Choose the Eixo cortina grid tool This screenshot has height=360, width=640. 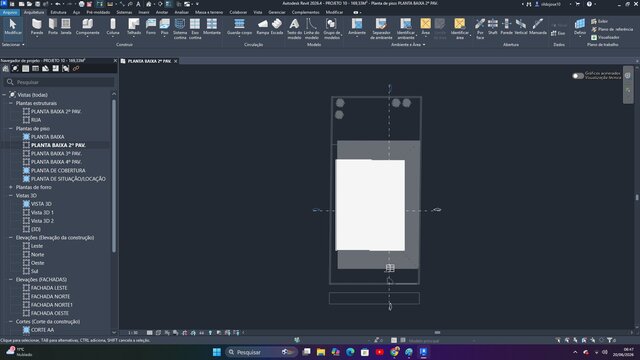point(195,29)
